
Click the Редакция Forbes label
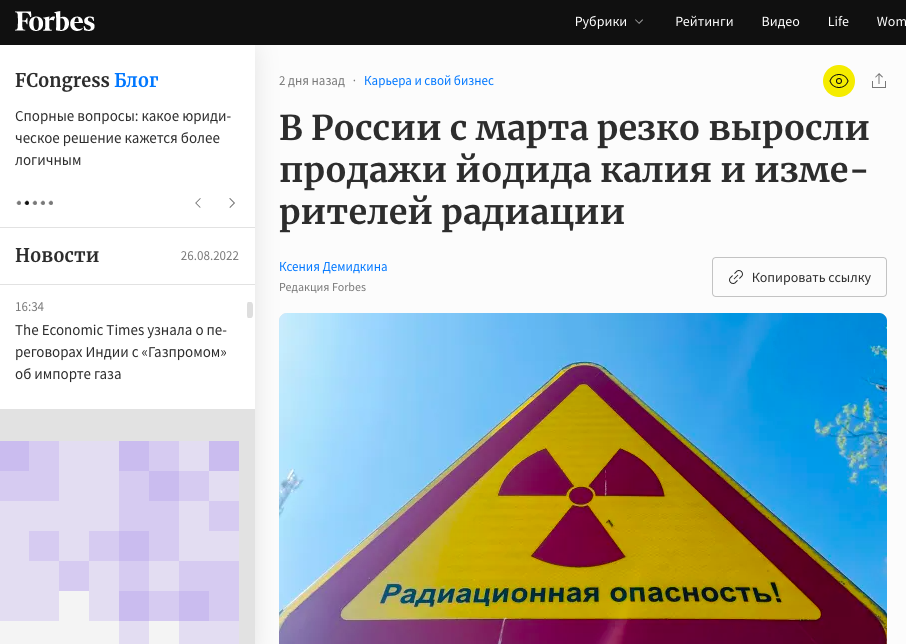pos(322,287)
